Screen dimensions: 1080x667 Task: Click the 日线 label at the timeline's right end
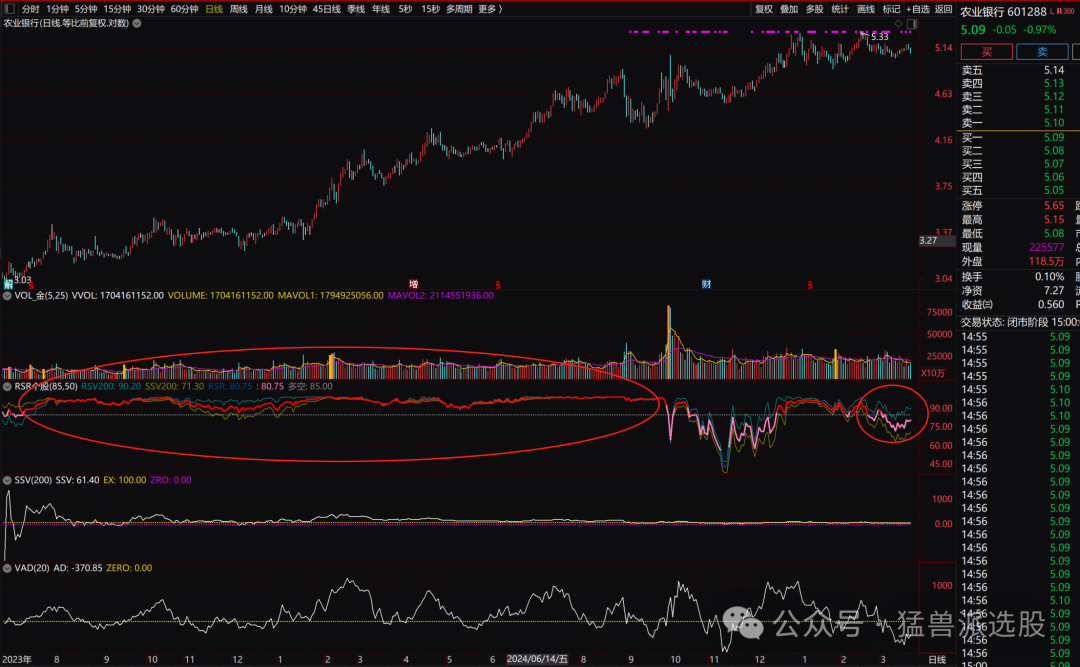pyautogui.click(x=937, y=660)
